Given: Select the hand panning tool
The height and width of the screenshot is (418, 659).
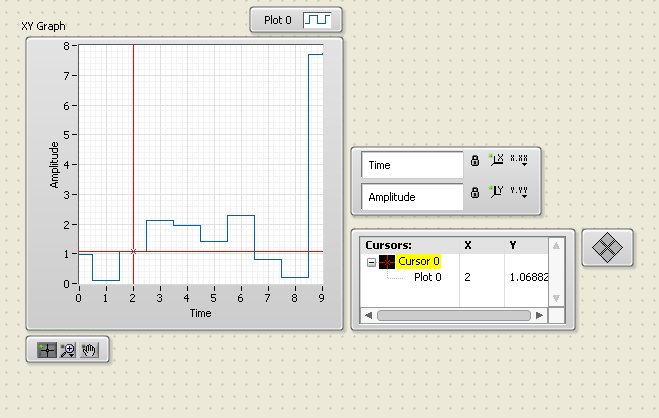Looking at the screenshot, I should 89,350.
